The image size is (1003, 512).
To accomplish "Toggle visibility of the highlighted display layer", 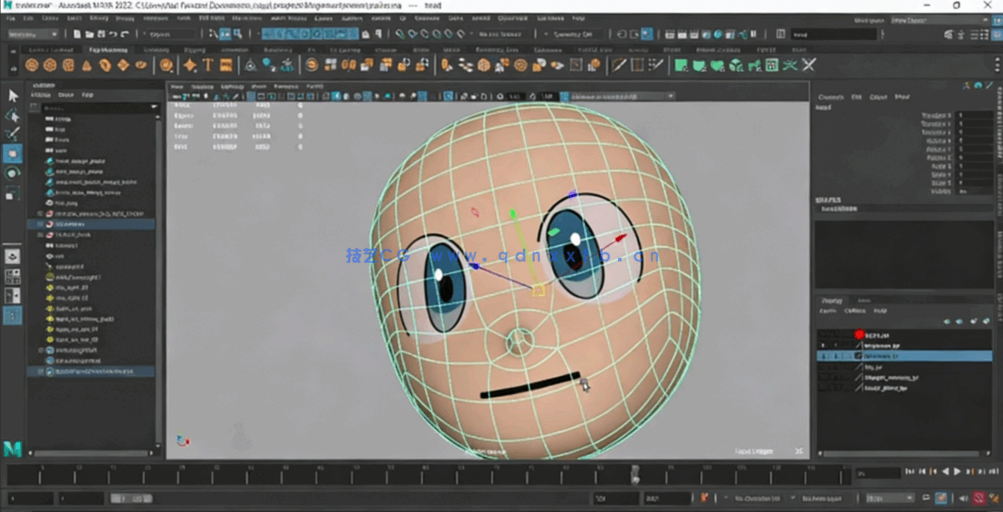I will (824, 356).
